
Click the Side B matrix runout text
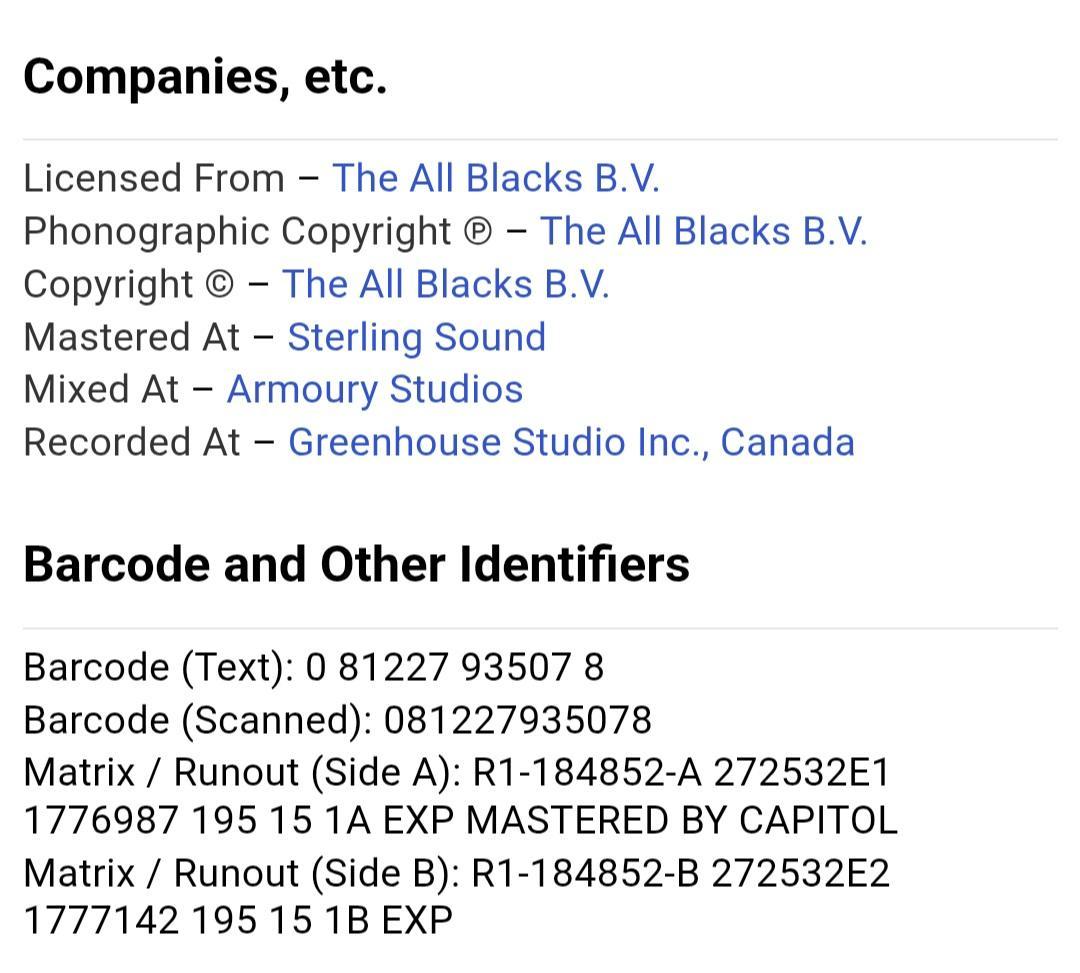tap(457, 897)
